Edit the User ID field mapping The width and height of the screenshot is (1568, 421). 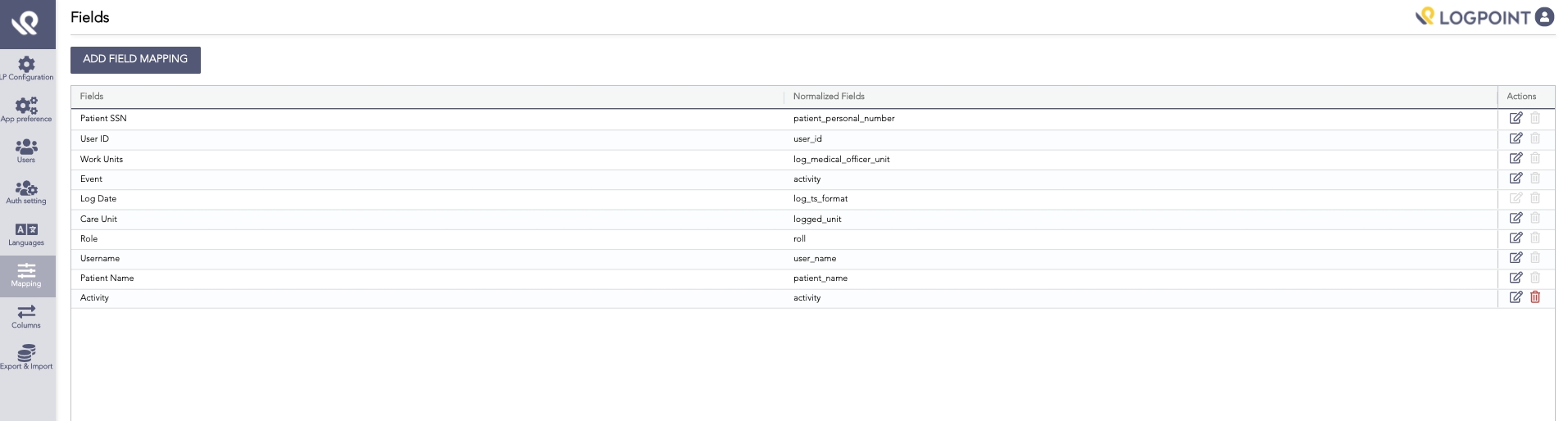click(1516, 138)
